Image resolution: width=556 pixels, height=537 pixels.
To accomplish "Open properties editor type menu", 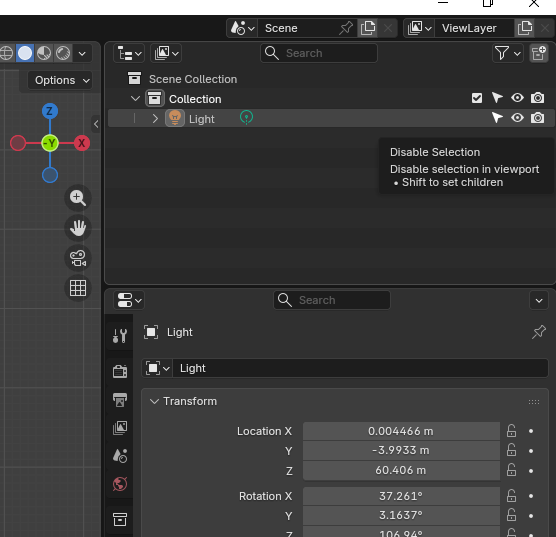I will (x=129, y=300).
